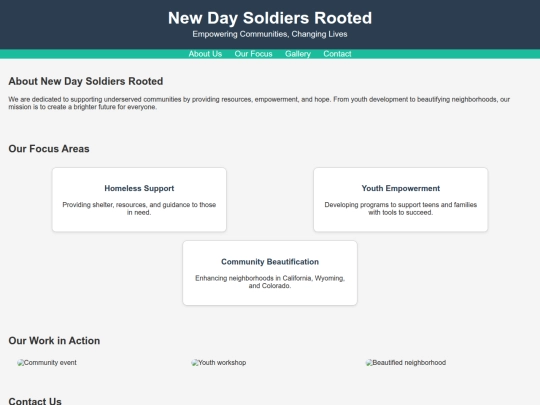540x405 pixels.
Task: Select the Community Beautification card
Action: pos(270,273)
